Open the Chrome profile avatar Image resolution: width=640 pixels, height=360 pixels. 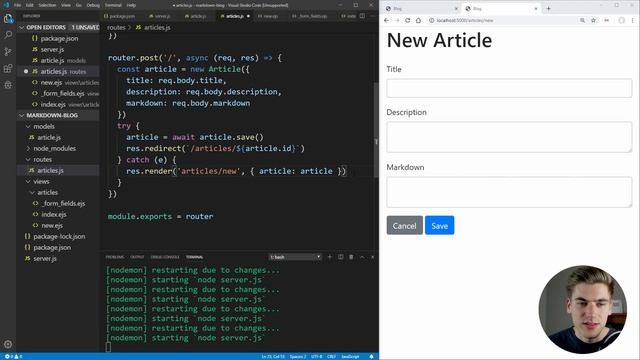(621, 20)
